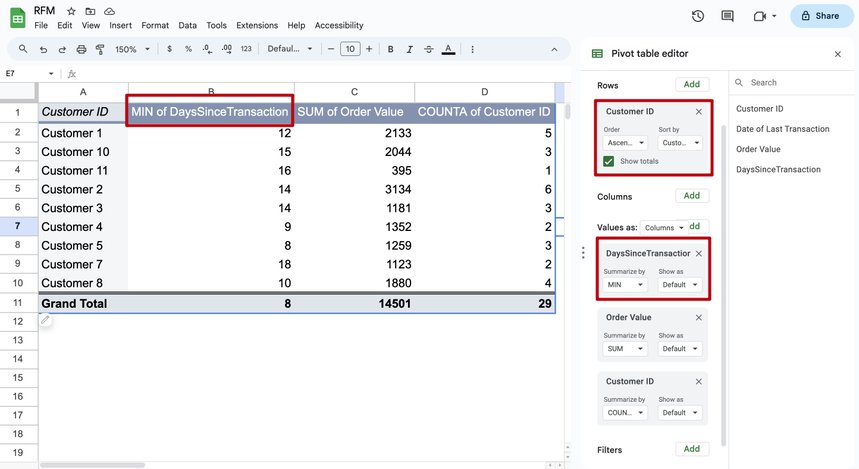Open the text color picker

[448, 49]
